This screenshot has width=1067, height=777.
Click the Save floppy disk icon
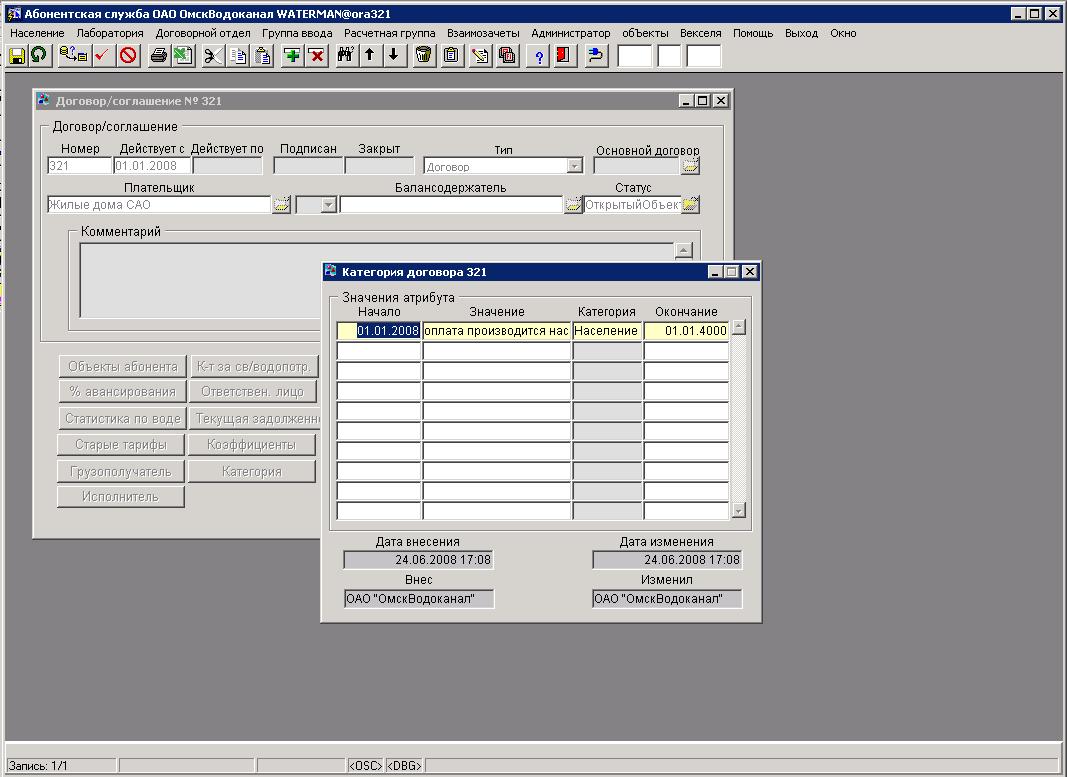pos(17,56)
